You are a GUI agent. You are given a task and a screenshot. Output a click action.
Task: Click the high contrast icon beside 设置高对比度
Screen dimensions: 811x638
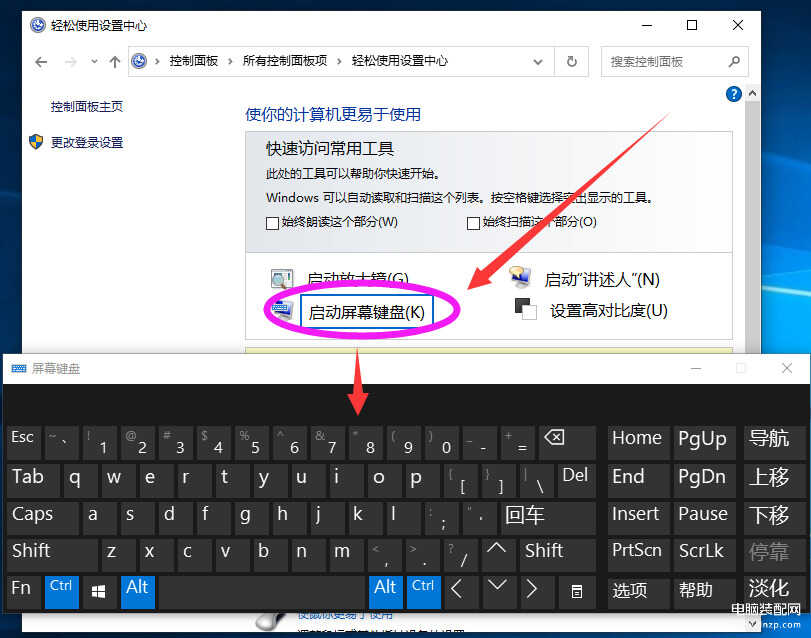(525, 309)
